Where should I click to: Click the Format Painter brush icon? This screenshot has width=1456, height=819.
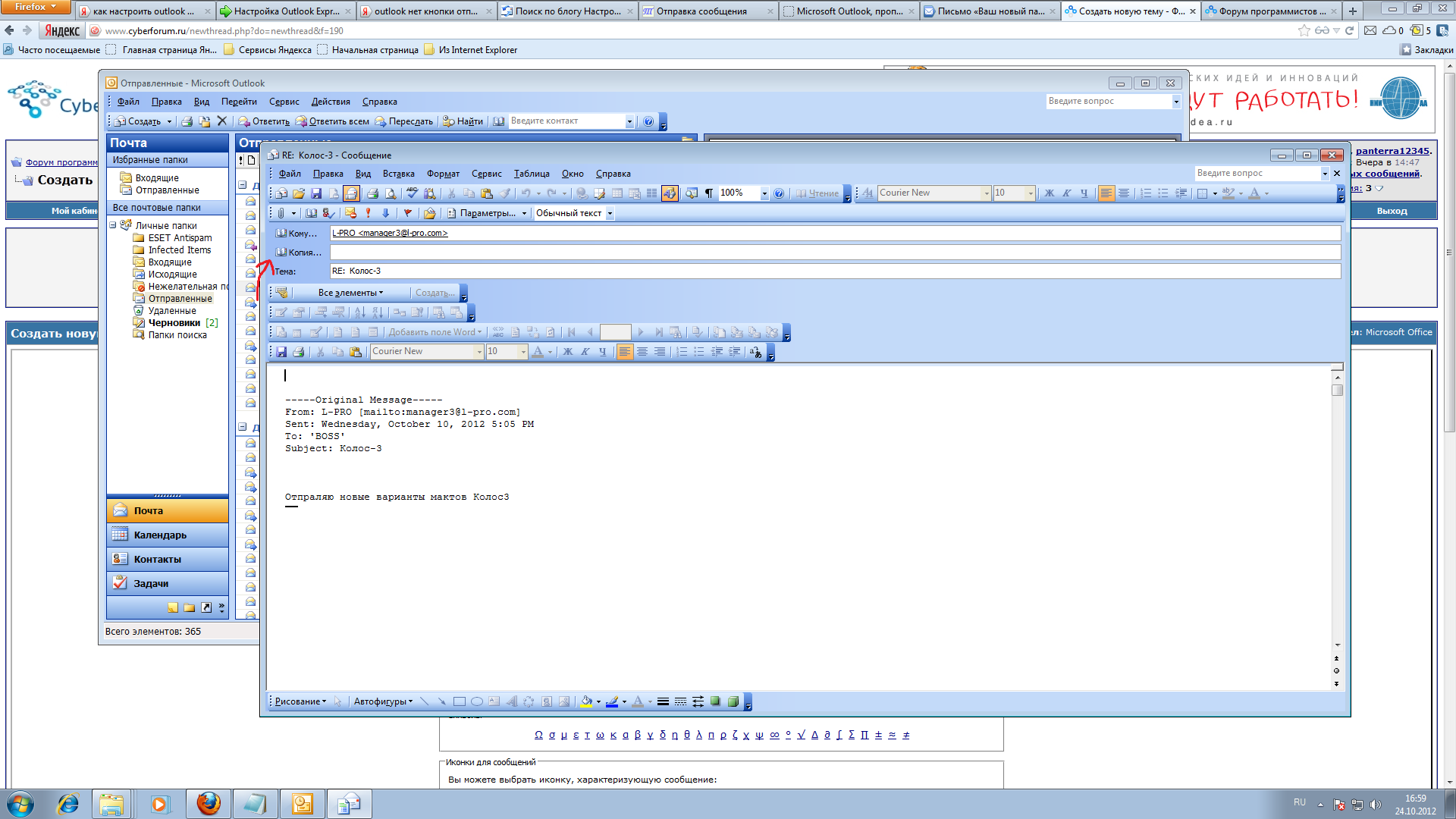click(504, 193)
